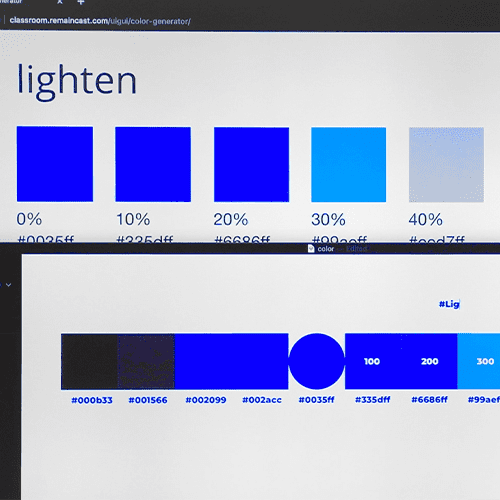The width and height of the screenshot is (500, 500).
Task: Click the '#335dff' hex label on canvas
Action: click(372, 399)
